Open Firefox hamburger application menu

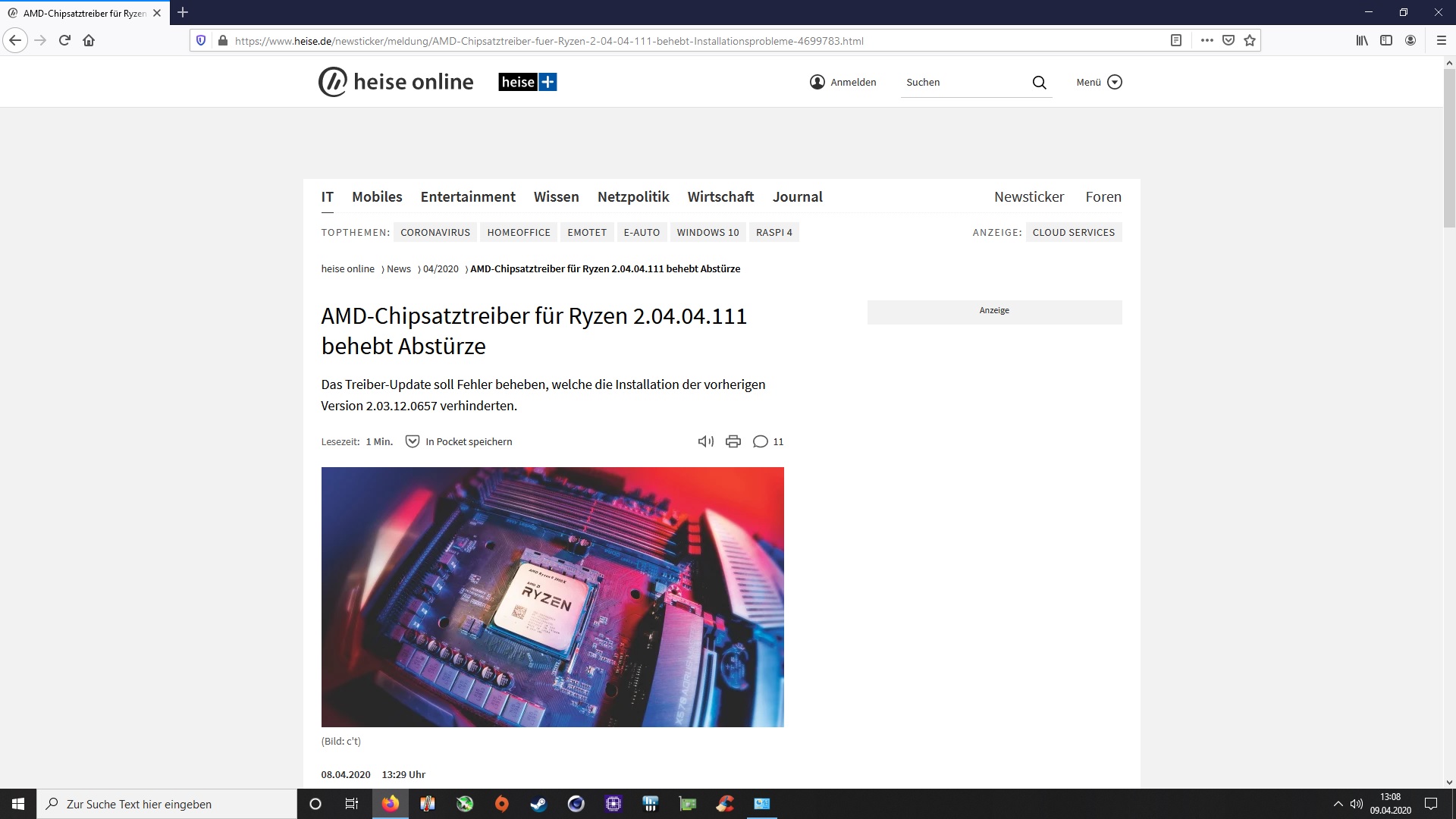click(x=1442, y=40)
